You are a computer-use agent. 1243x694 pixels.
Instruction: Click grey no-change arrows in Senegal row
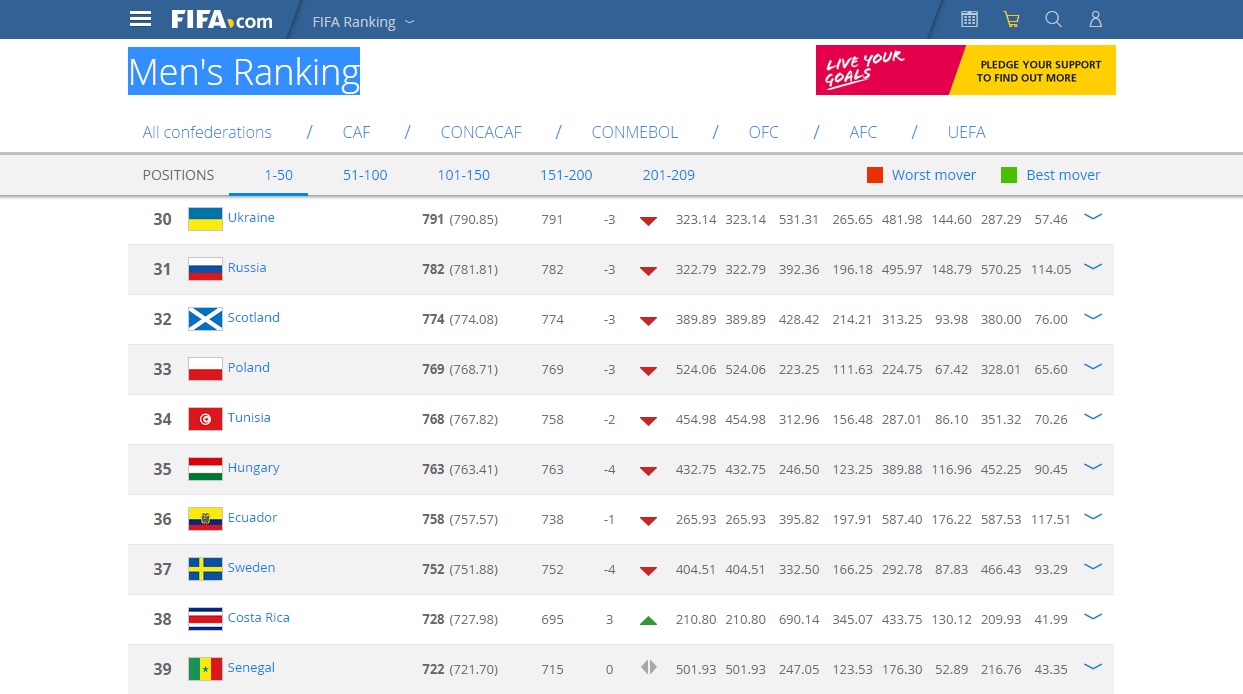648,668
